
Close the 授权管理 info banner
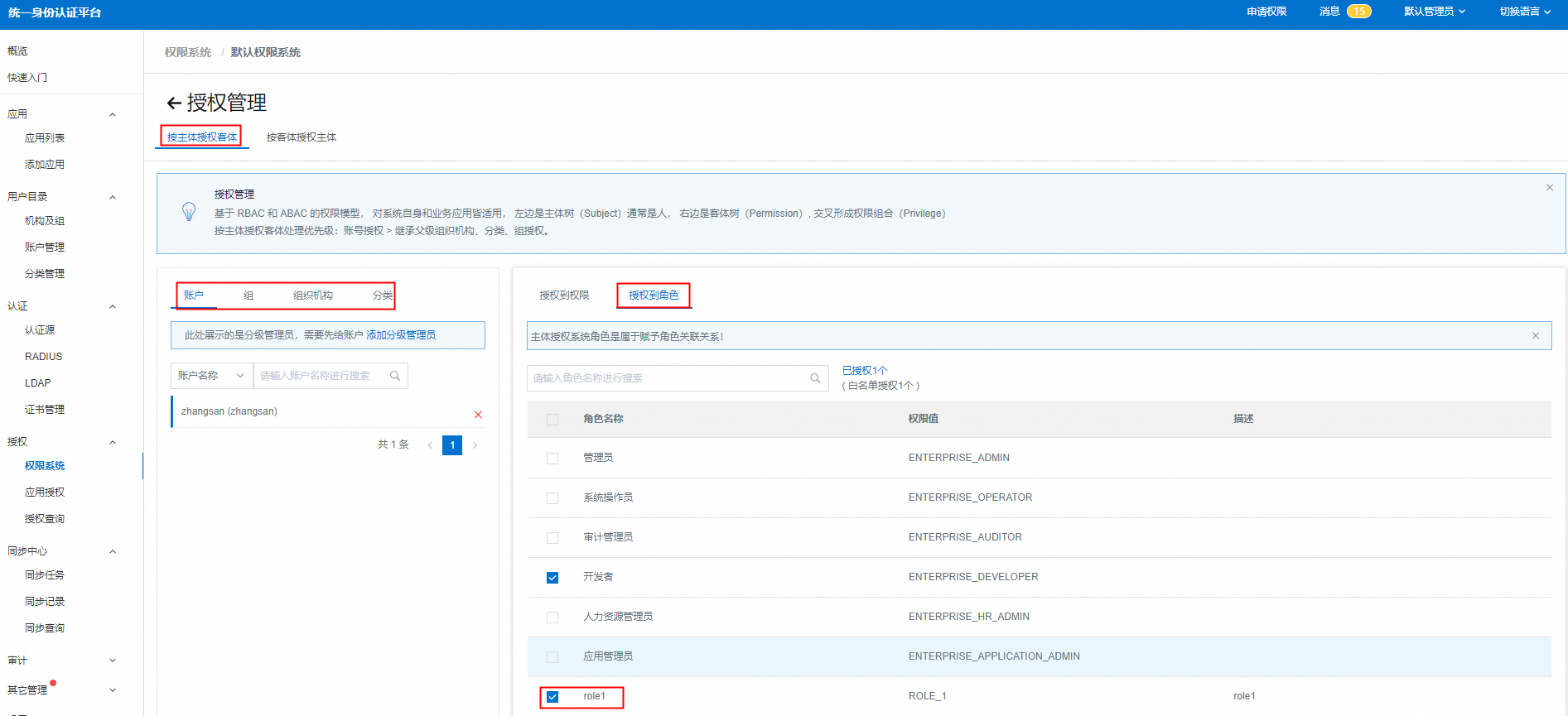click(1549, 188)
